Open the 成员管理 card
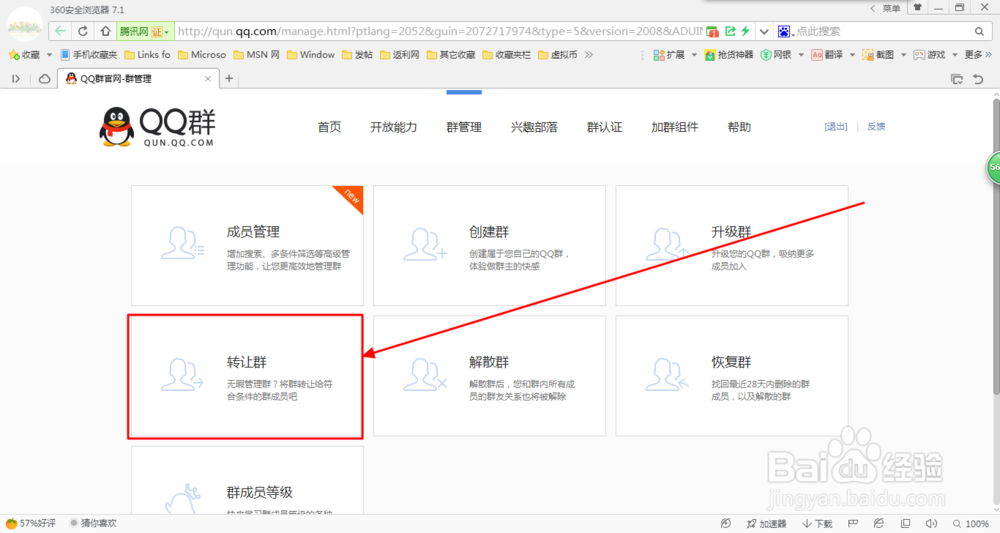Image resolution: width=1000 pixels, height=533 pixels. click(247, 245)
